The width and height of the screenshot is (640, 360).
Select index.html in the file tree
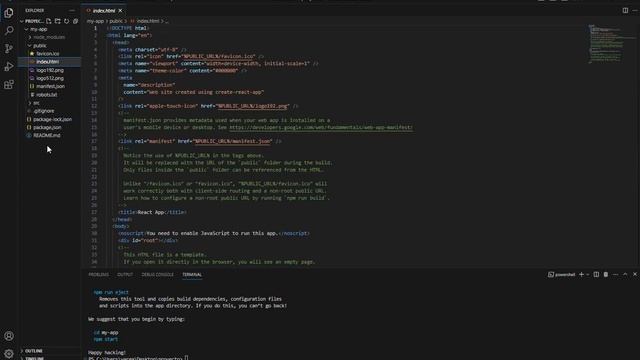47,62
